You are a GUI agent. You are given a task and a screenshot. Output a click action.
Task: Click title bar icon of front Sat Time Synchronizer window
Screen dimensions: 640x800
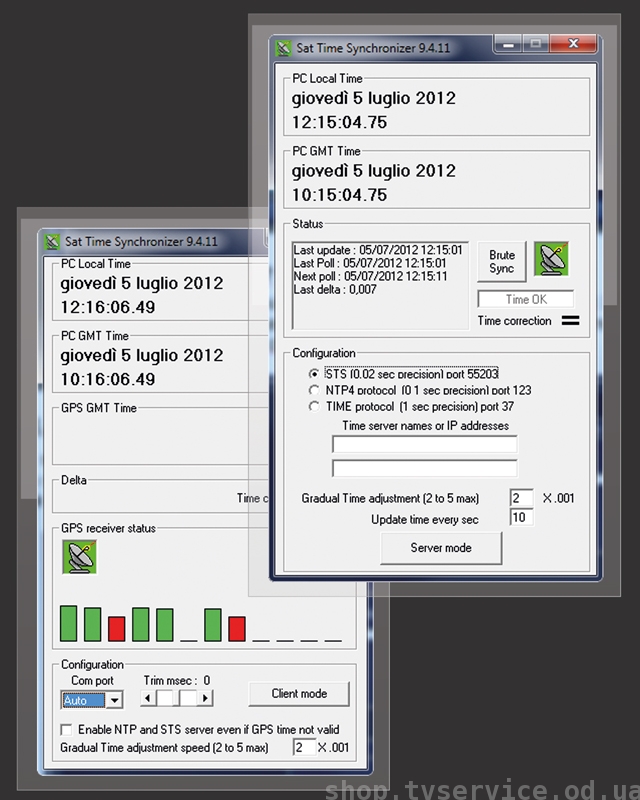[x=283, y=48]
